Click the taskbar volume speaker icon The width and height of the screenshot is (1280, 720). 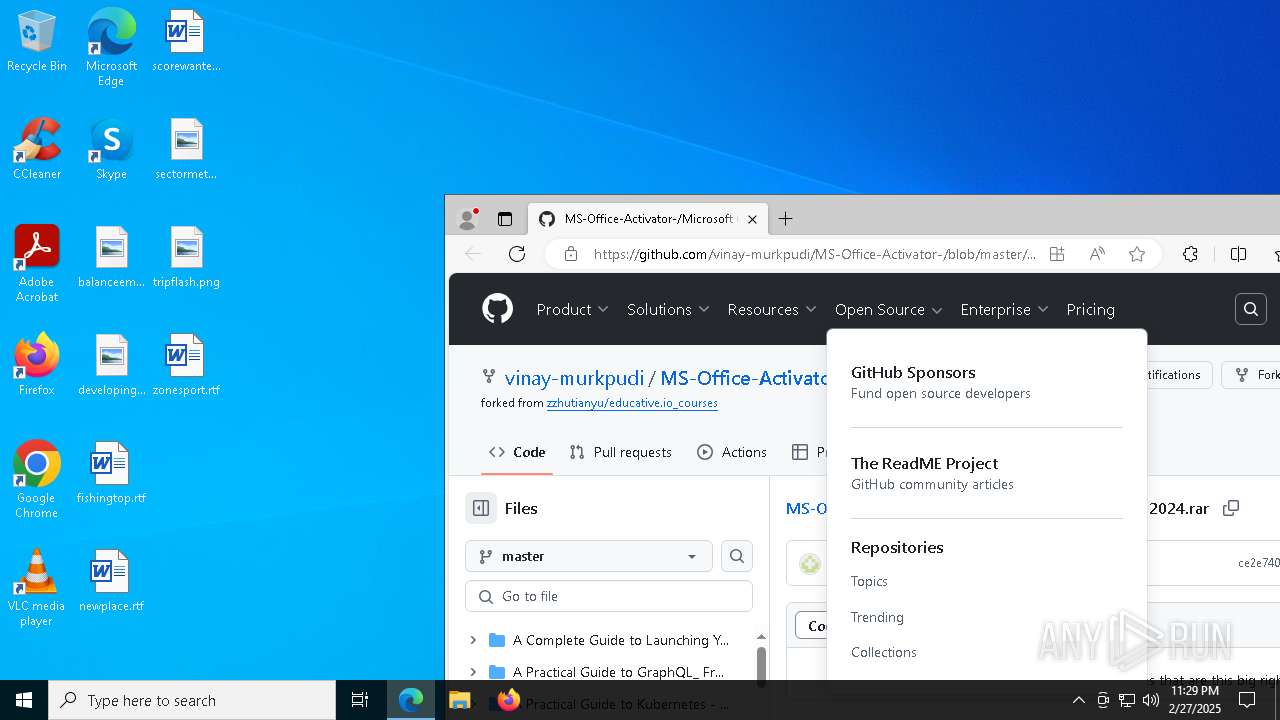pyautogui.click(x=1151, y=700)
